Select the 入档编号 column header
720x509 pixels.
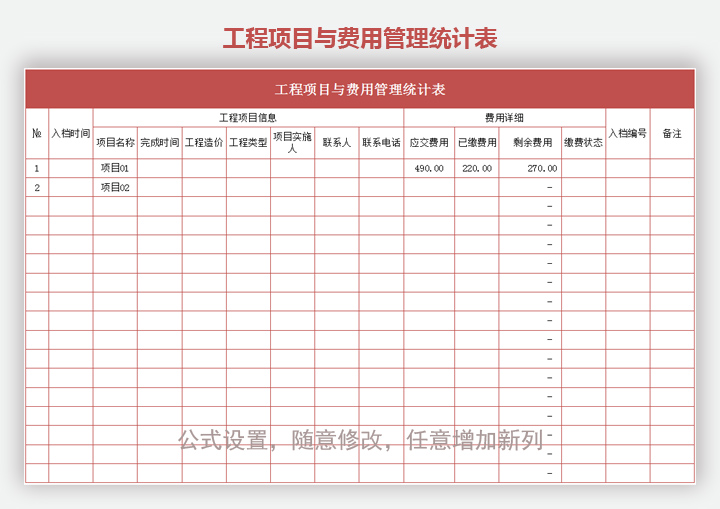click(628, 134)
